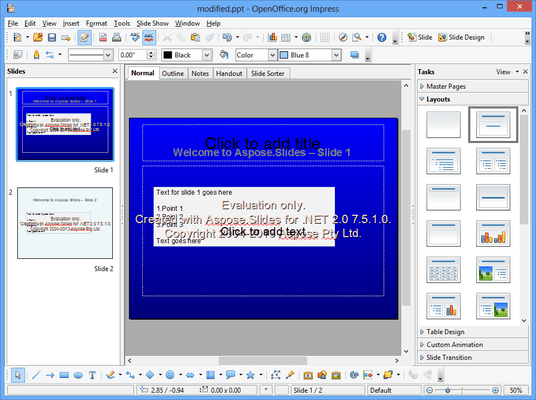This screenshot has height=400, width=536.
Task: Click the Slide button in toolbar
Action: 420,37
